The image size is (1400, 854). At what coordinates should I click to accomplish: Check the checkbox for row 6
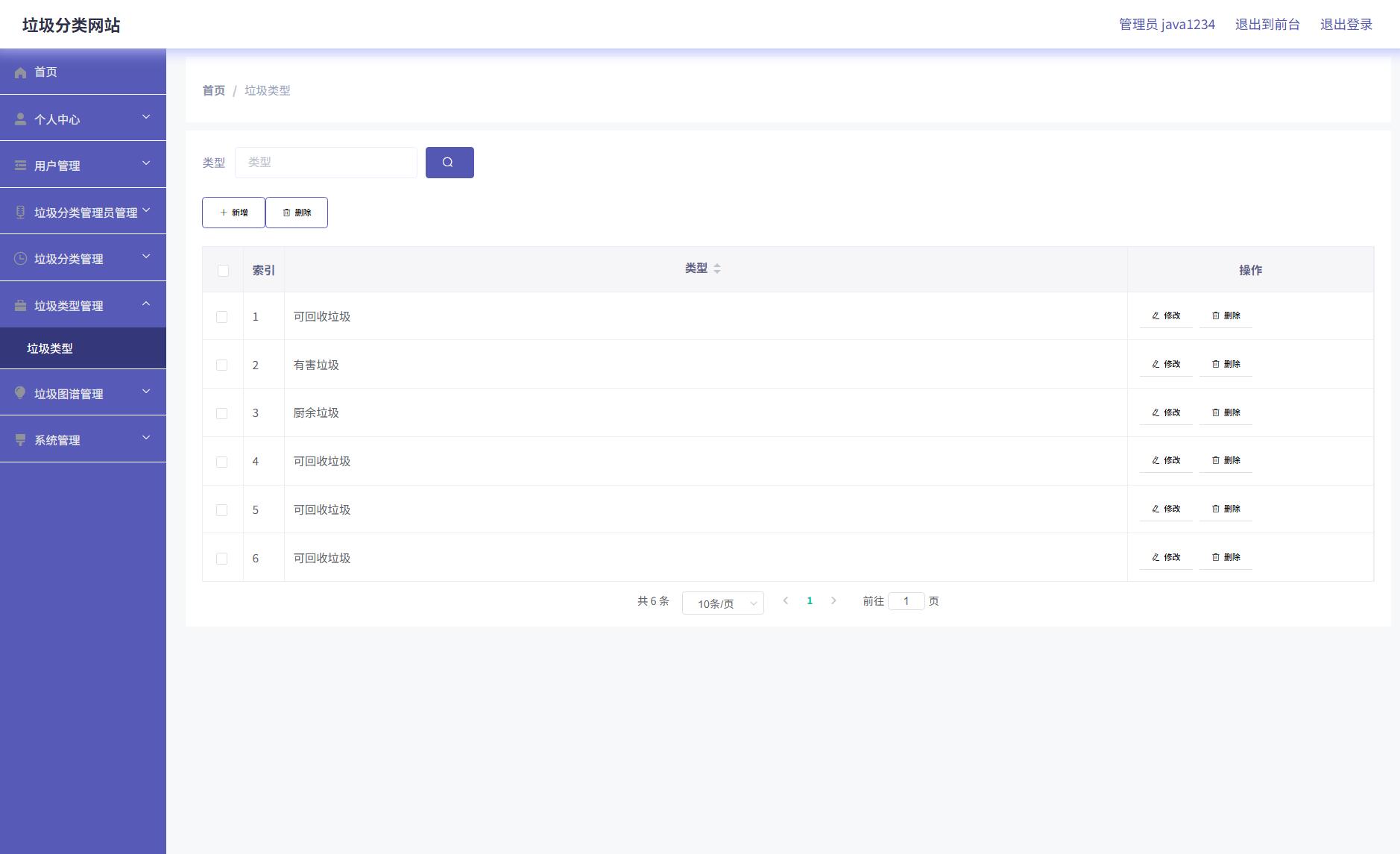click(221, 559)
